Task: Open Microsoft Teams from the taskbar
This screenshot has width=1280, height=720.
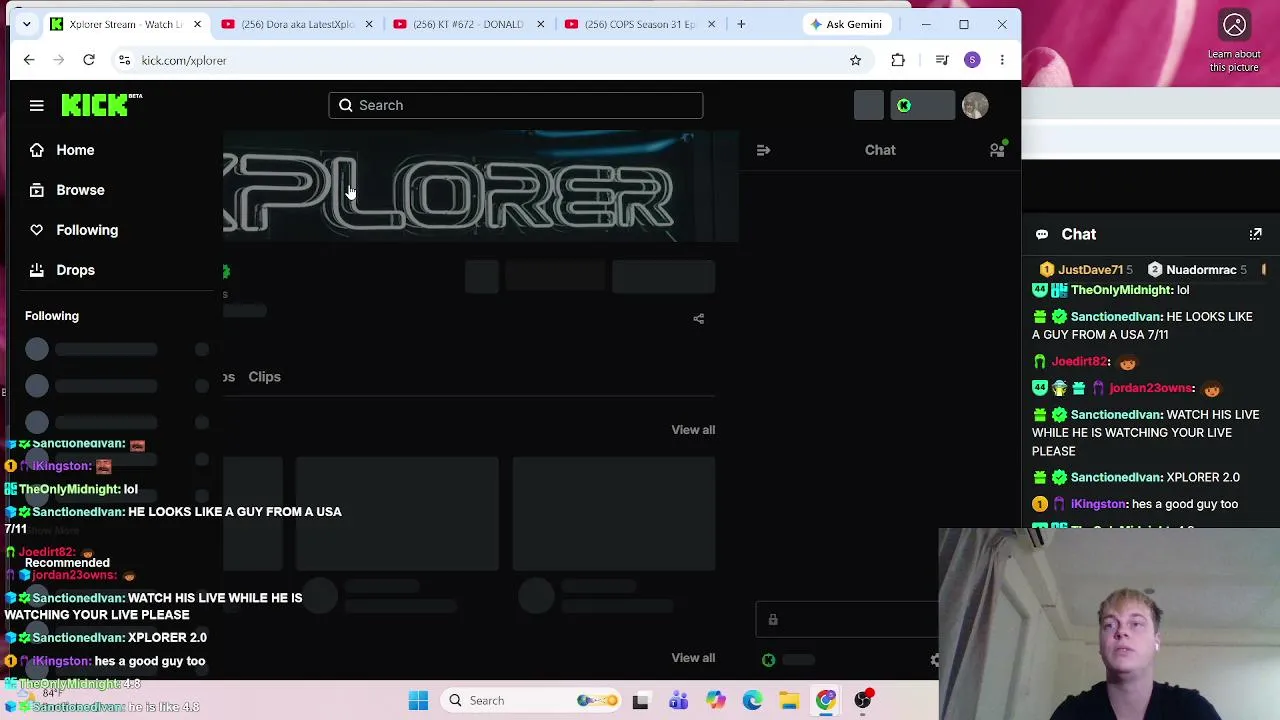Action: 678,700
